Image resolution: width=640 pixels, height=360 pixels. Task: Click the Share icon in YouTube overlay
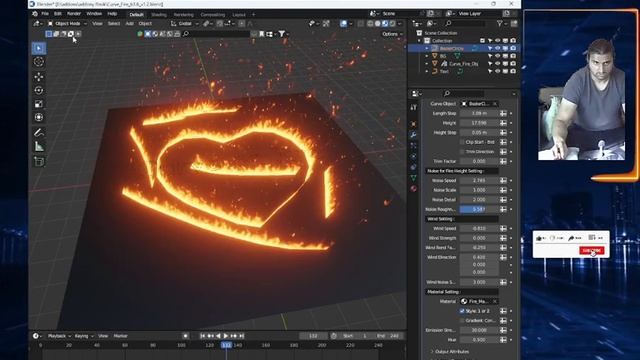click(571, 238)
